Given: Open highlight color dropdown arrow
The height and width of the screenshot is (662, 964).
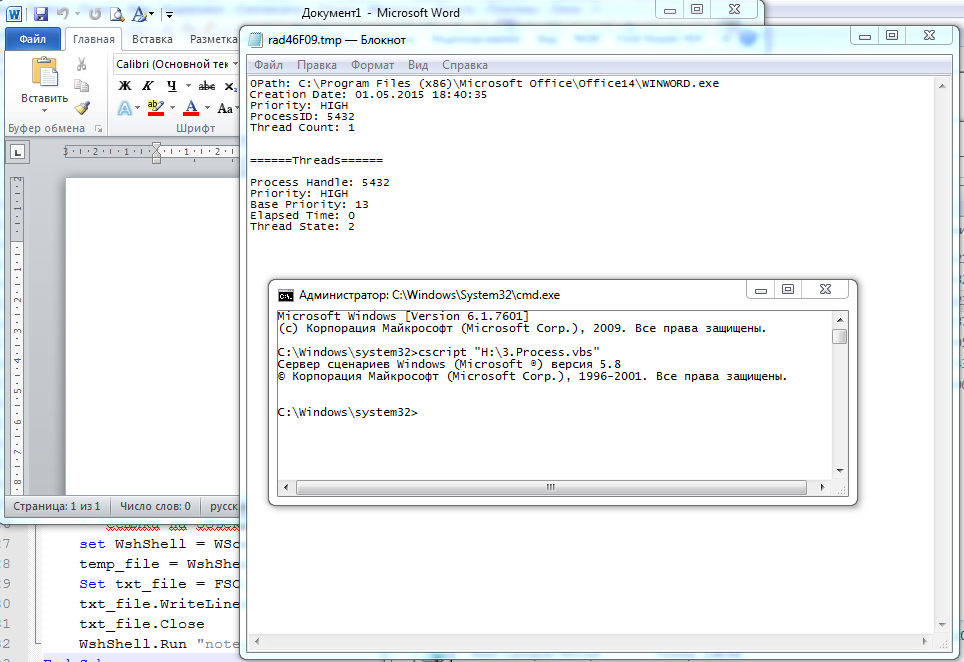Looking at the screenshot, I should [172, 108].
